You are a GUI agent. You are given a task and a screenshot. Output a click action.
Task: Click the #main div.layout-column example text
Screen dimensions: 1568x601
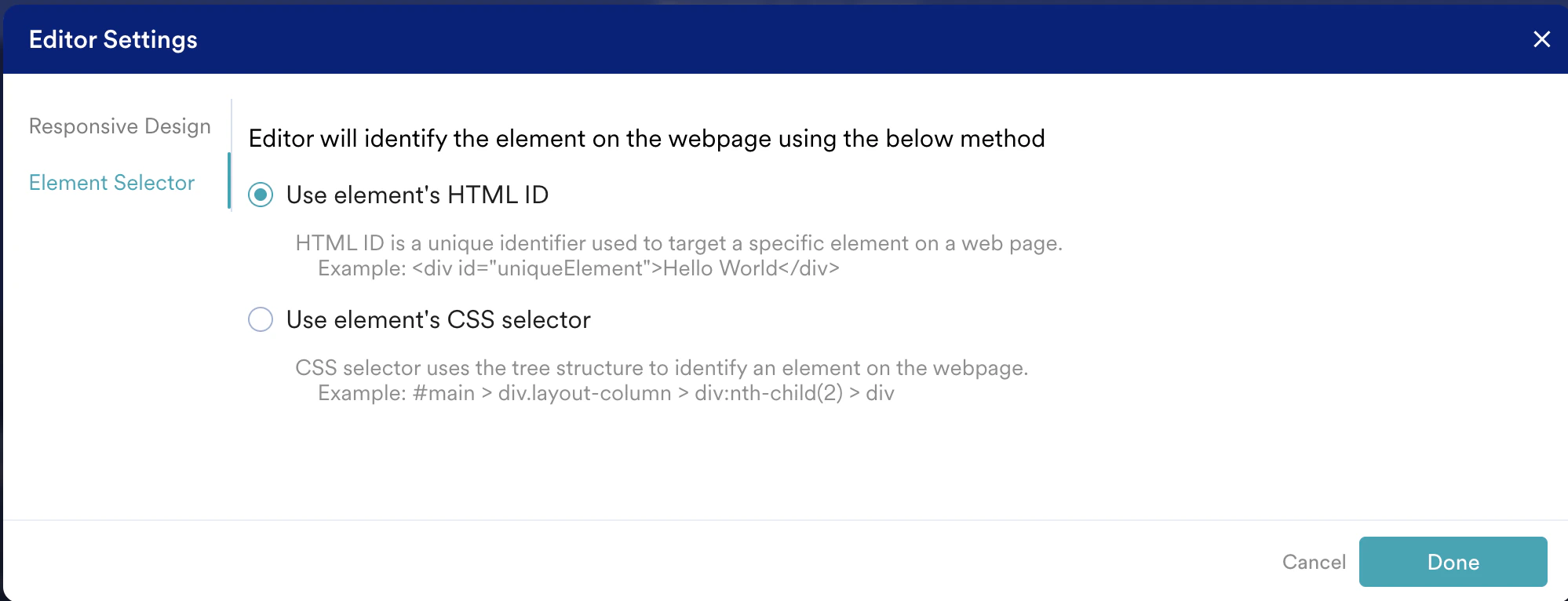point(606,393)
